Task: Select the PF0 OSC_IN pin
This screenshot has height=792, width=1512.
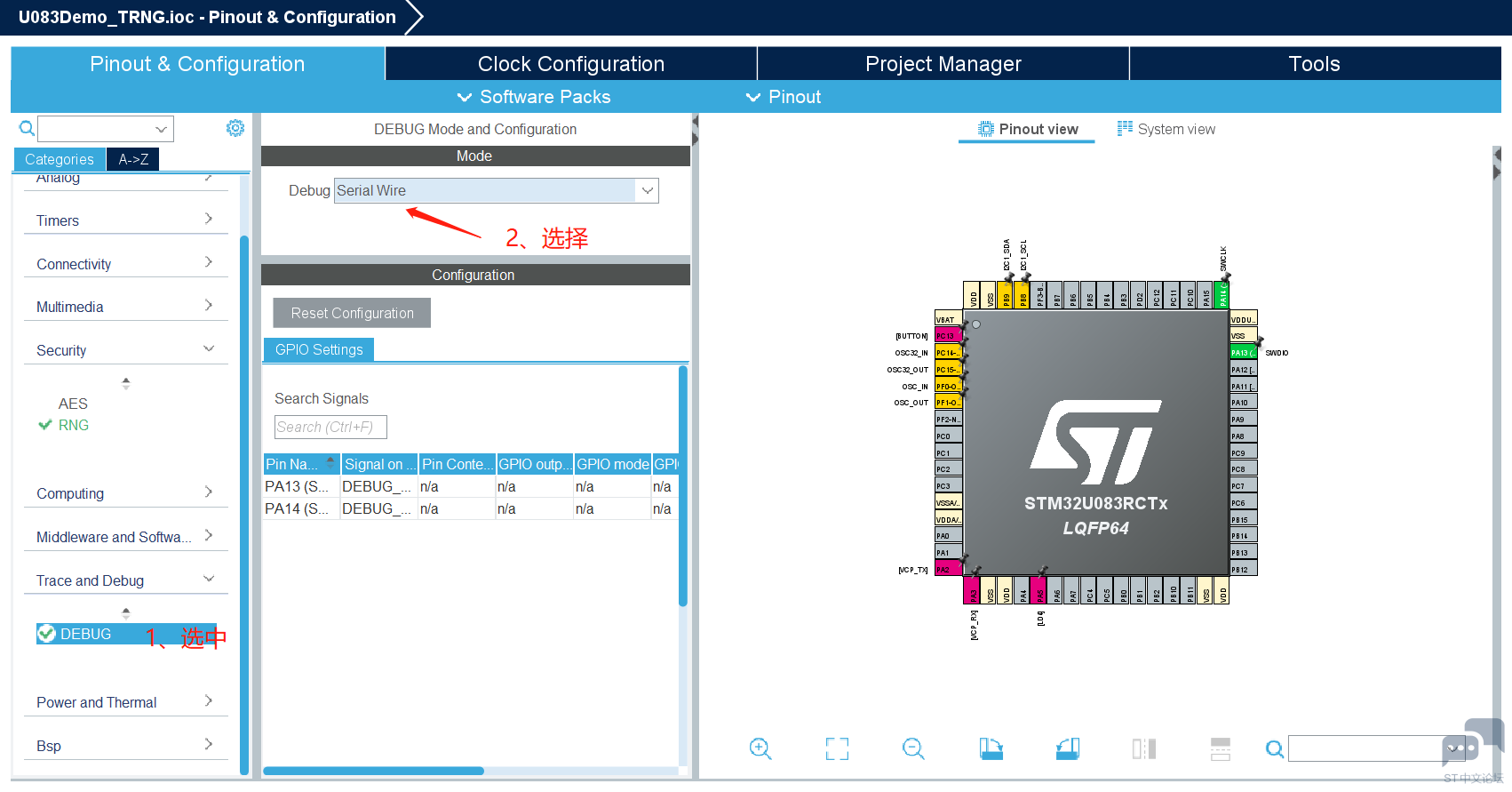Action: [948, 387]
